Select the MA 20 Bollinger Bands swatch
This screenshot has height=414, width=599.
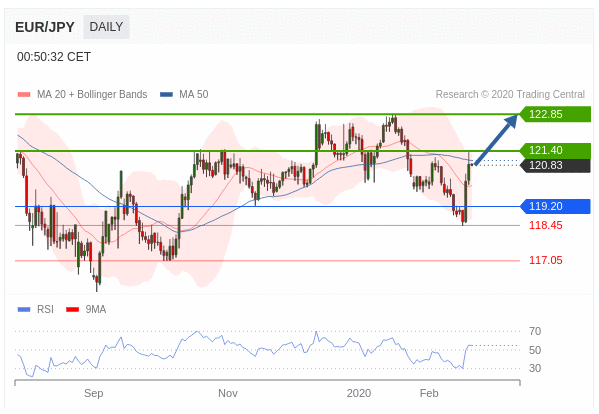pyautogui.click(x=24, y=94)
